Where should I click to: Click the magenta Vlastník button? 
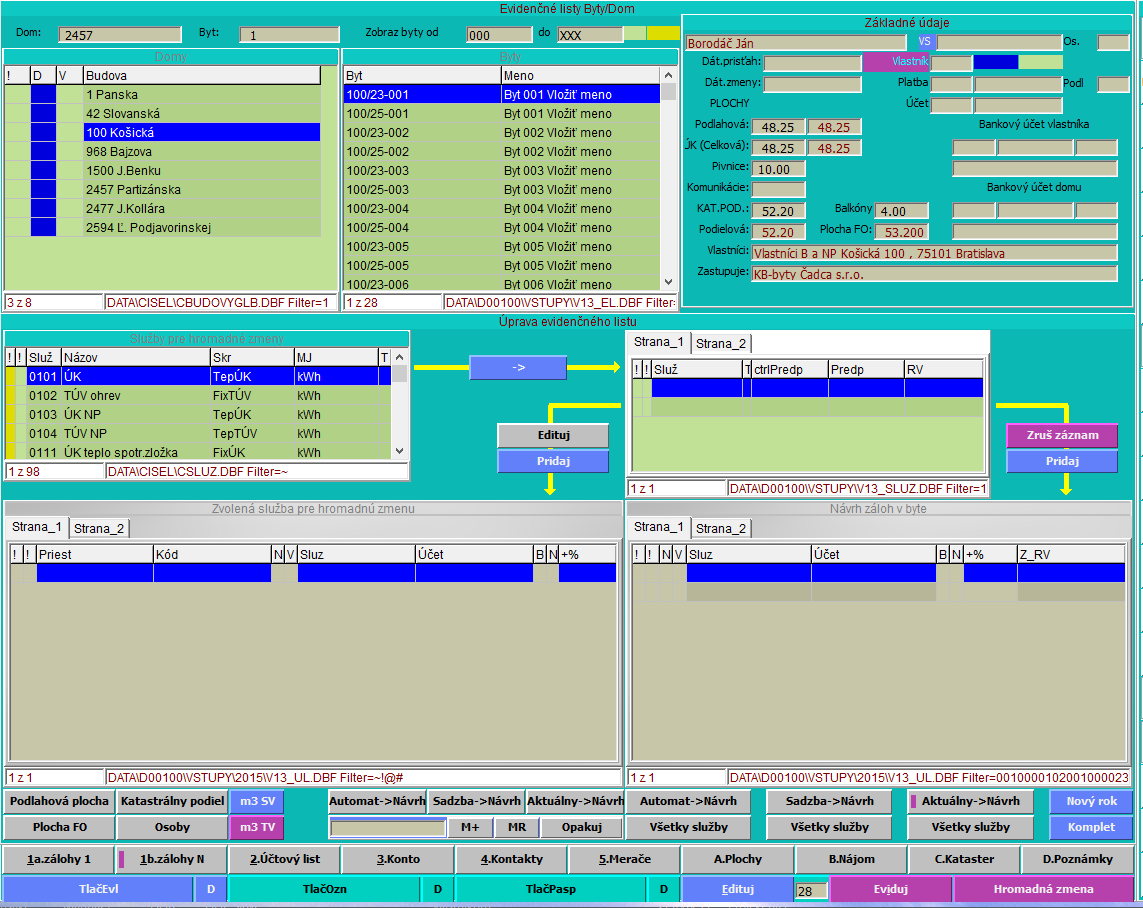[x=896, y=62]
